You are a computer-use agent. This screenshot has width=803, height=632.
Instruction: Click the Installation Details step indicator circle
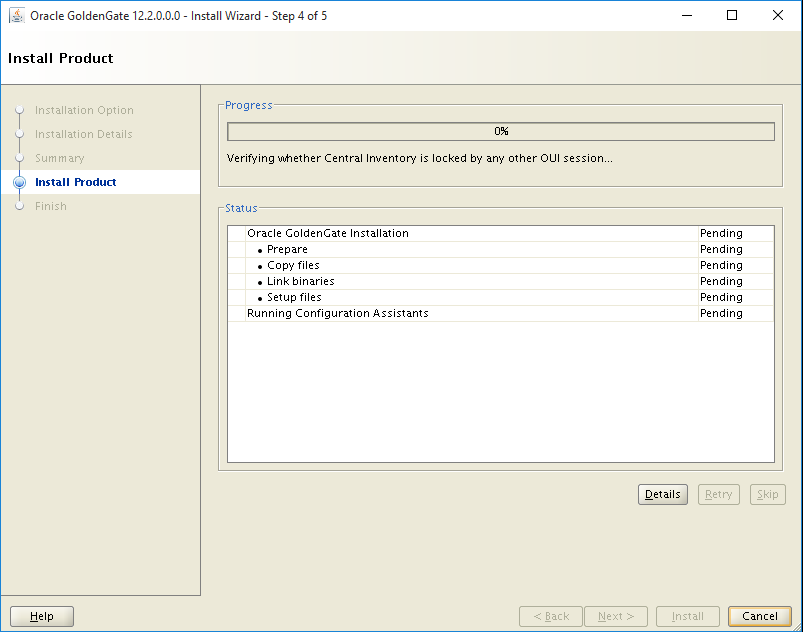click(x=21, y=134)
